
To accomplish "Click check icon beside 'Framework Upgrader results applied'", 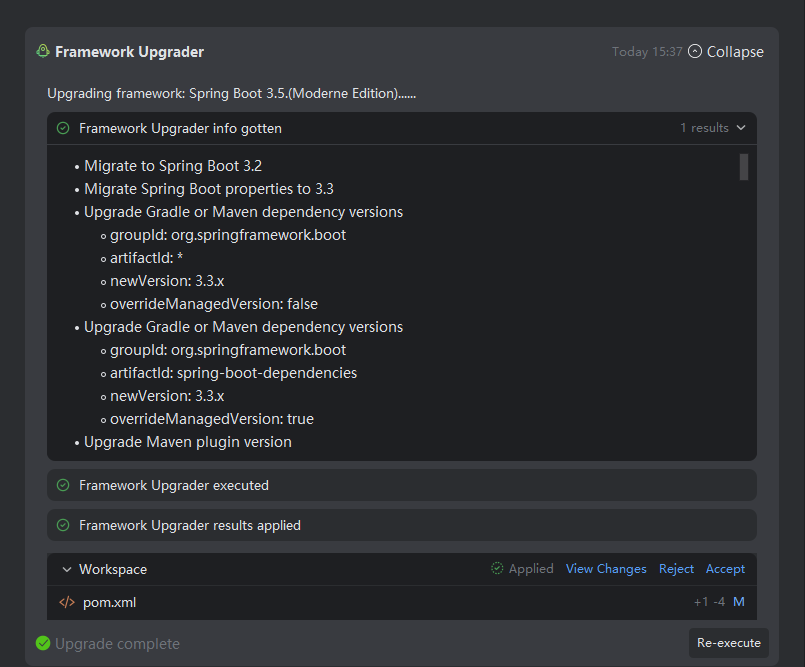I will pos(63,525).
